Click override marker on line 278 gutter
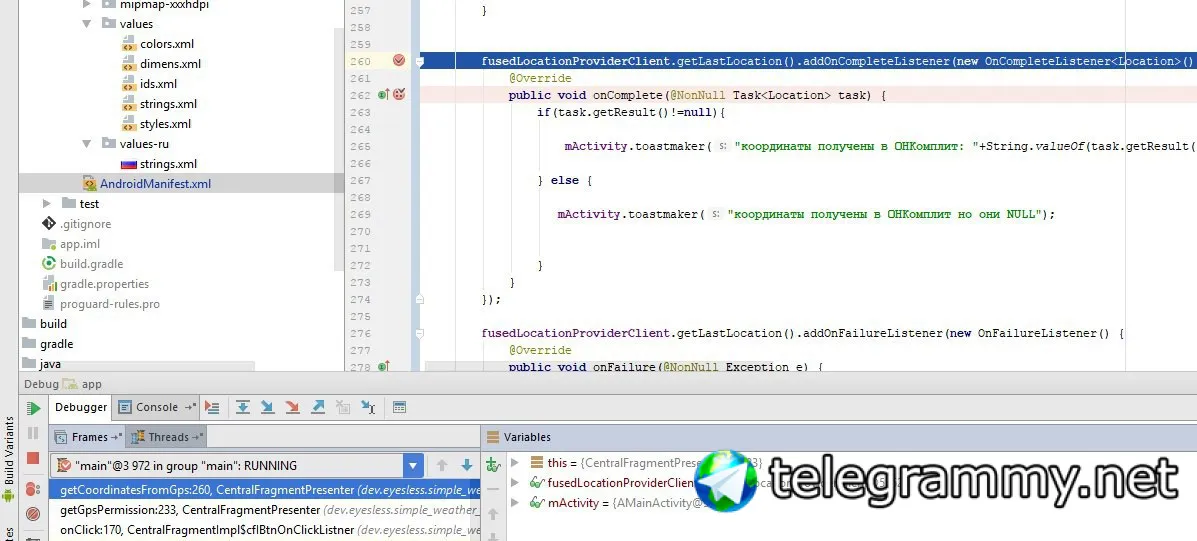The width and height of the screenshot is (1197, 541). tap(383, 367)
